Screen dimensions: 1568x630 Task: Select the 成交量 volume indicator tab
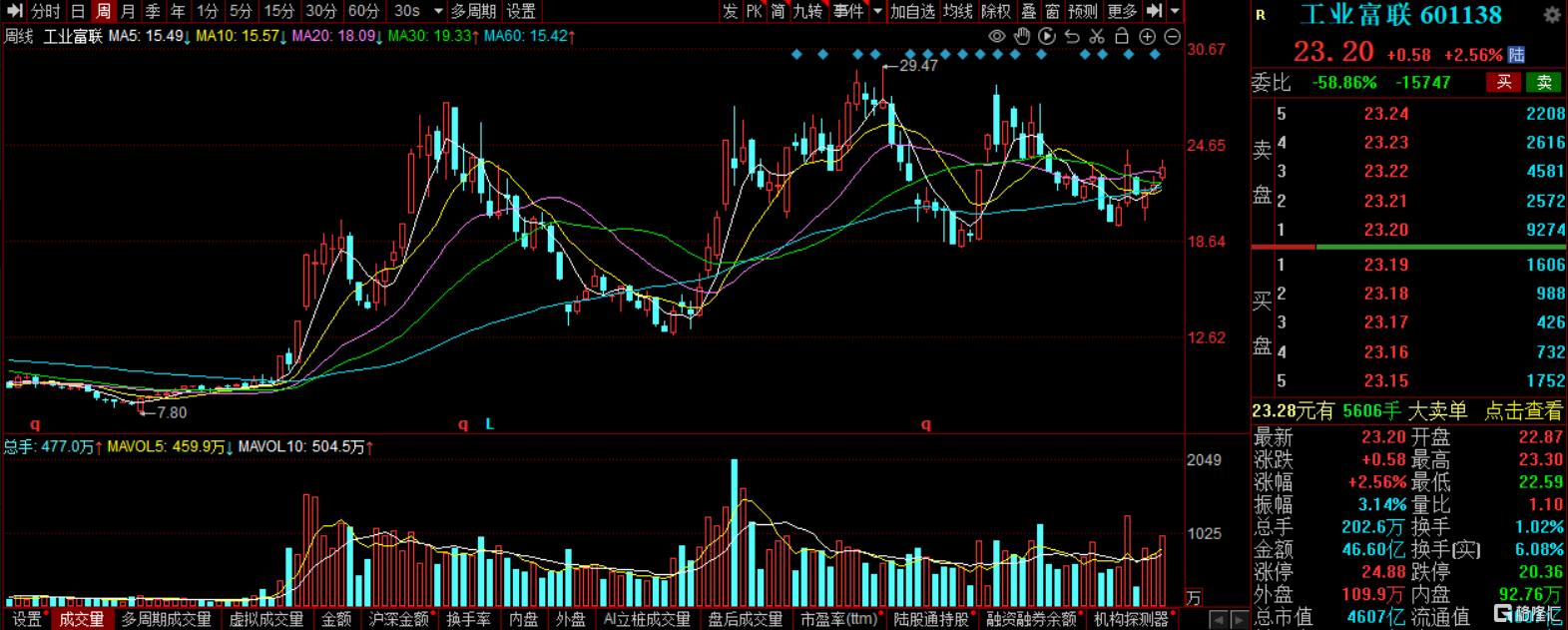tap(81, 619)
